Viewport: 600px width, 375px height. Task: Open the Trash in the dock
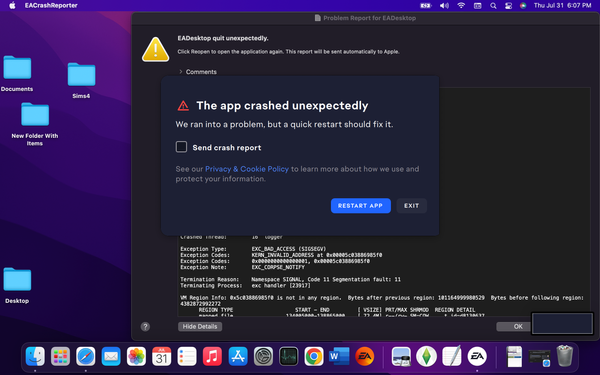[x=564, y=356]
